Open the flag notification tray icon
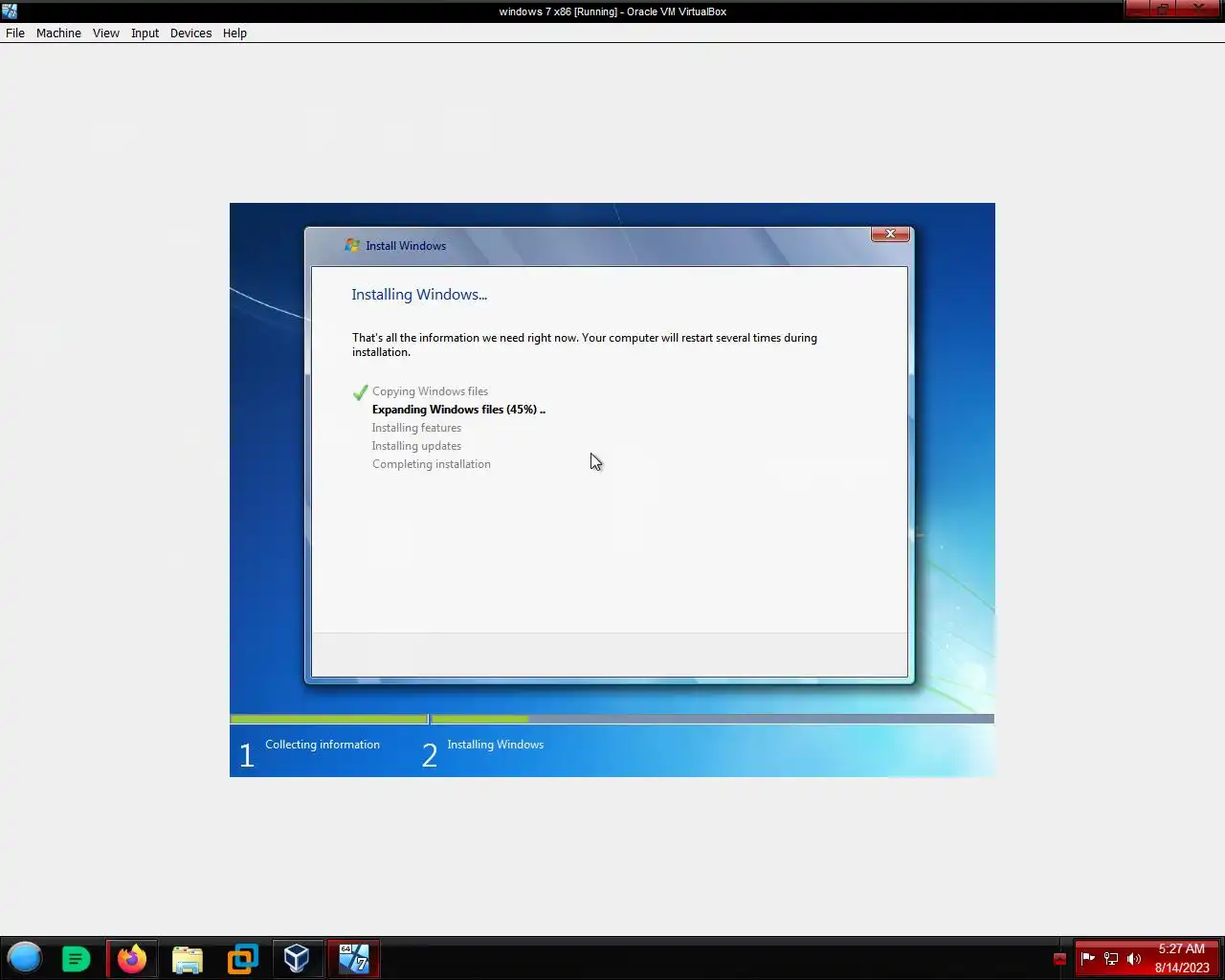 [x=1087, y=959]
